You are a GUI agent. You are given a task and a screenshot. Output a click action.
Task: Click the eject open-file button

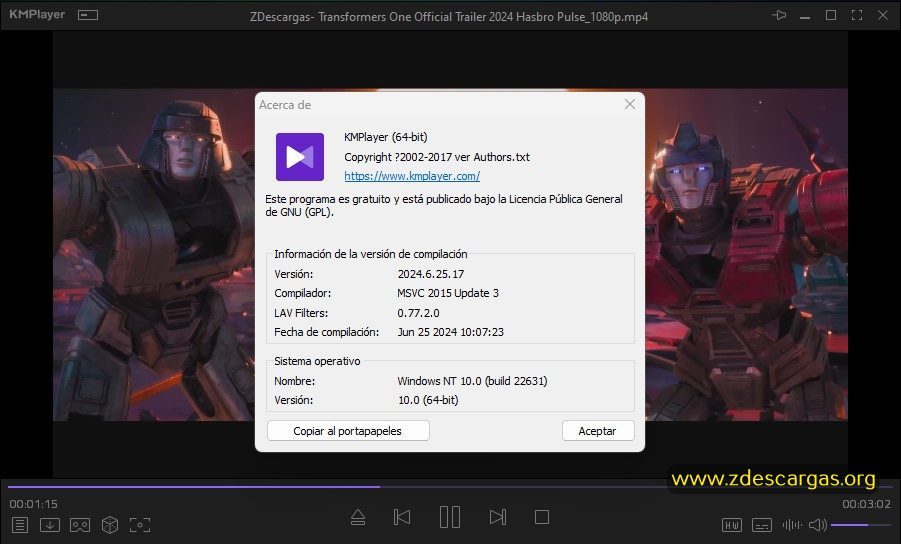(358, 518)
